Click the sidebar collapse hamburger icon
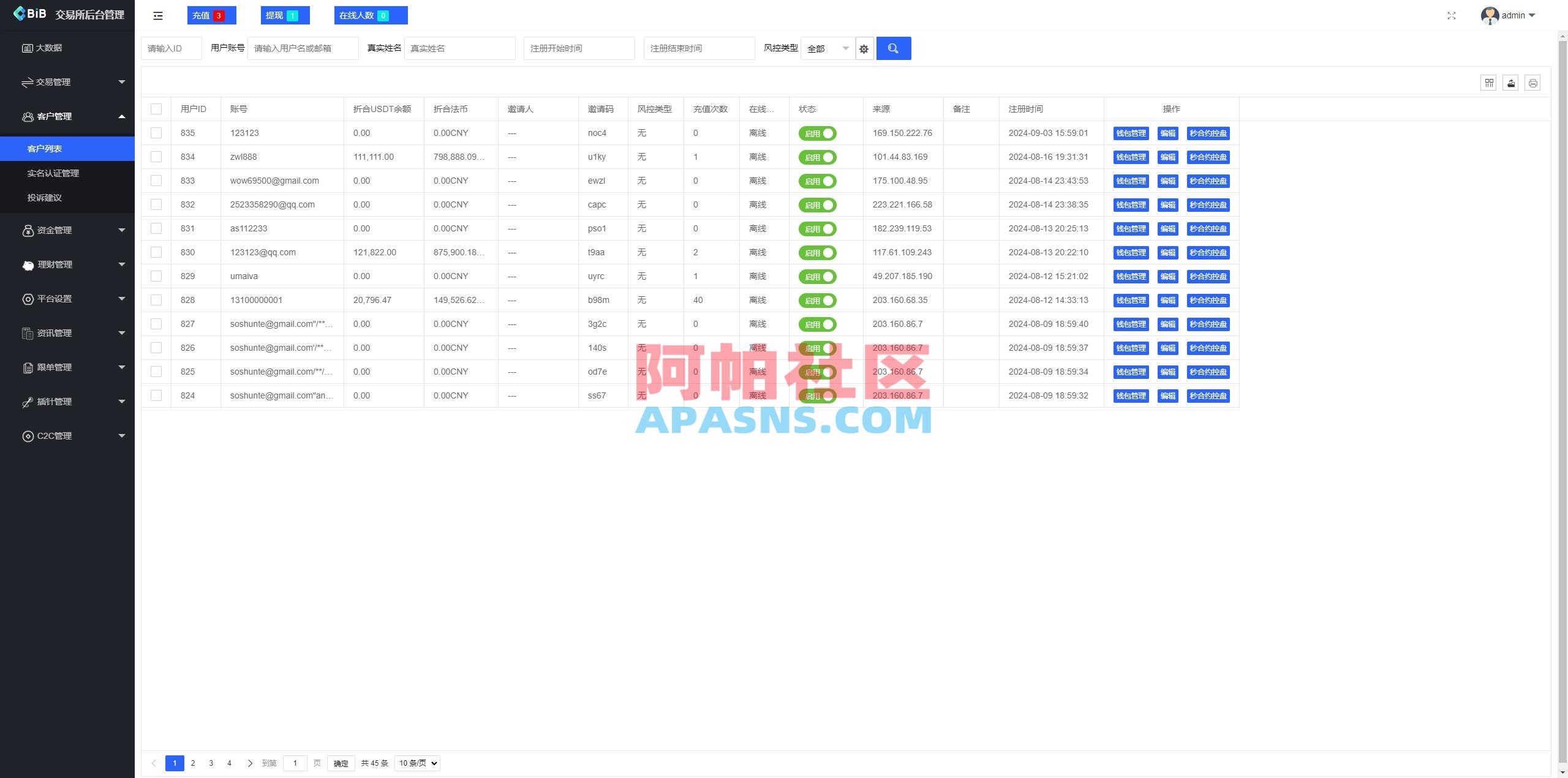 tap(157, 15)
